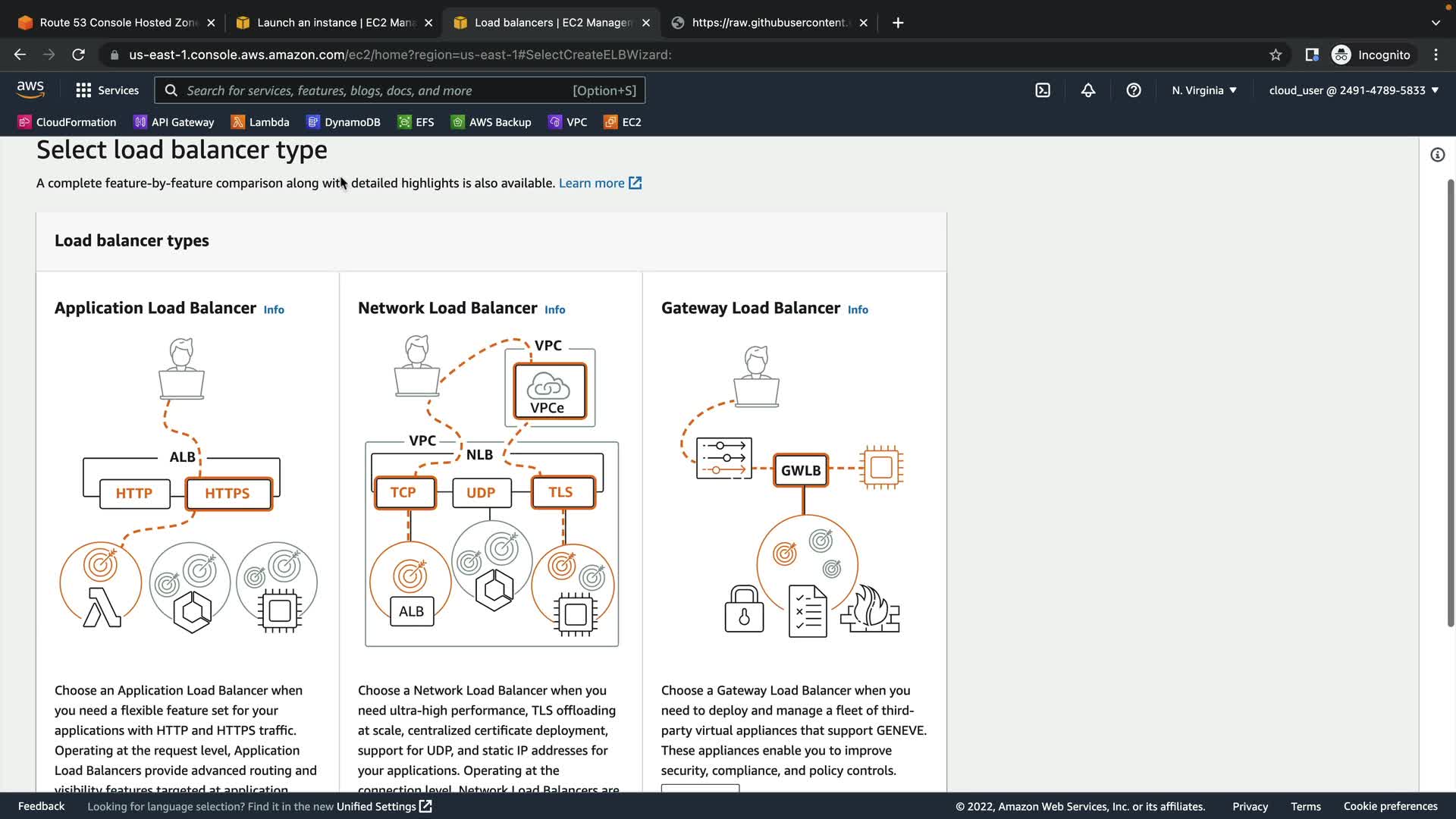
Task: Open AWS CloudShell icon
Action: (x=1043, y=90)
